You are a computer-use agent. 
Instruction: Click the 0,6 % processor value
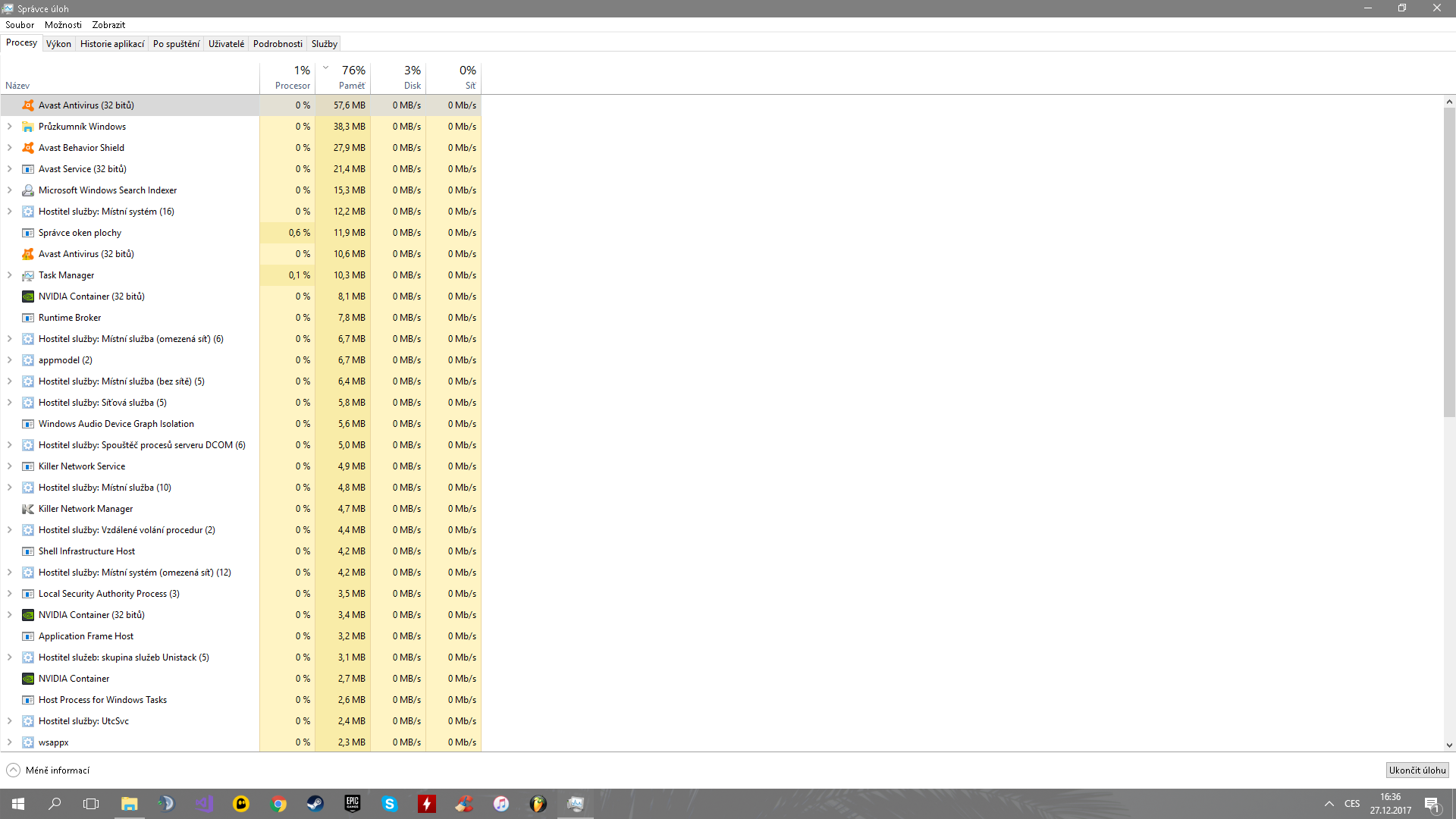(x=300, y=233)
